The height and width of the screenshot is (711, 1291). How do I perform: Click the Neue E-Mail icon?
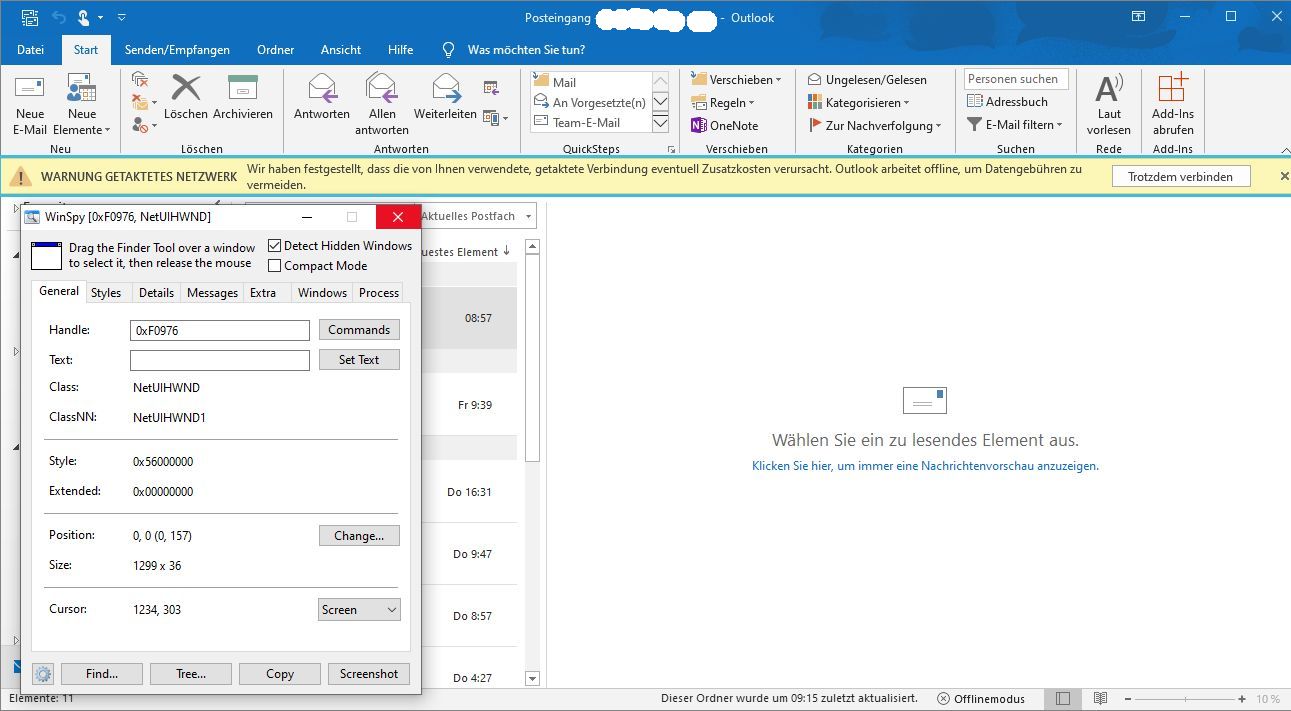[x=30, y=89]
